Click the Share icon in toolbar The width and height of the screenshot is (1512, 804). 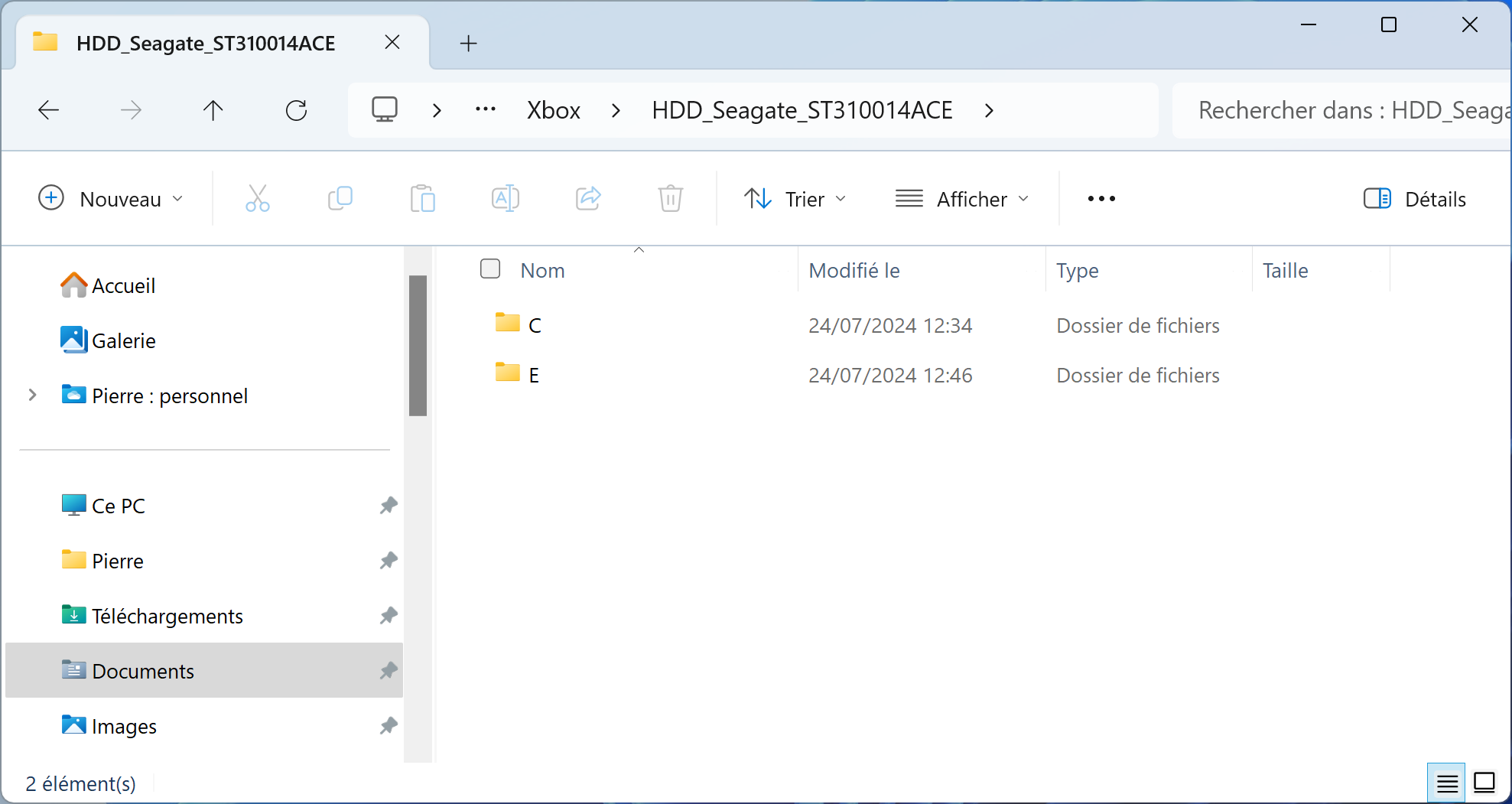(x=588, y=199)
